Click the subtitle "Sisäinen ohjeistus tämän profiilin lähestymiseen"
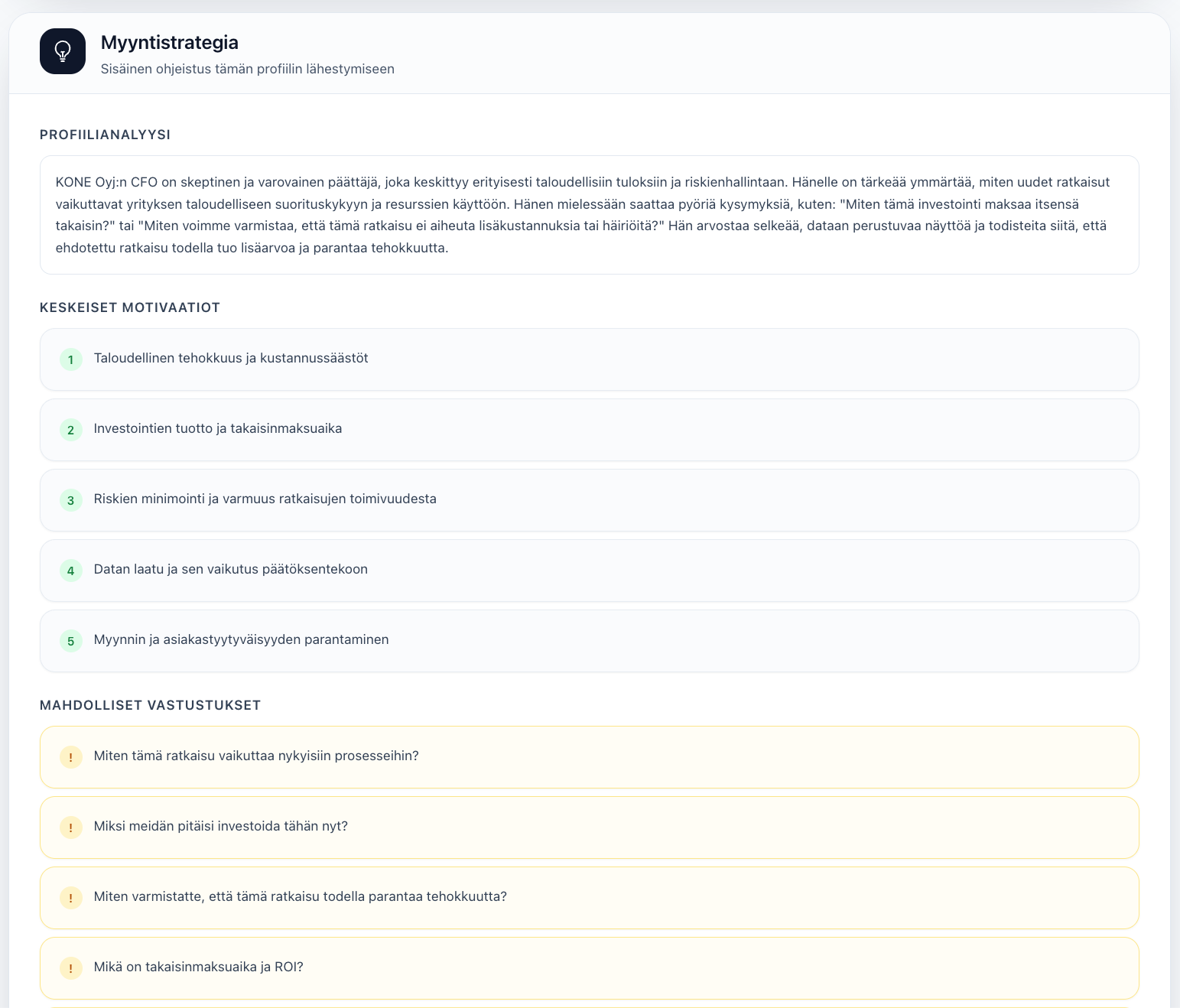 (x=248, y=69)
